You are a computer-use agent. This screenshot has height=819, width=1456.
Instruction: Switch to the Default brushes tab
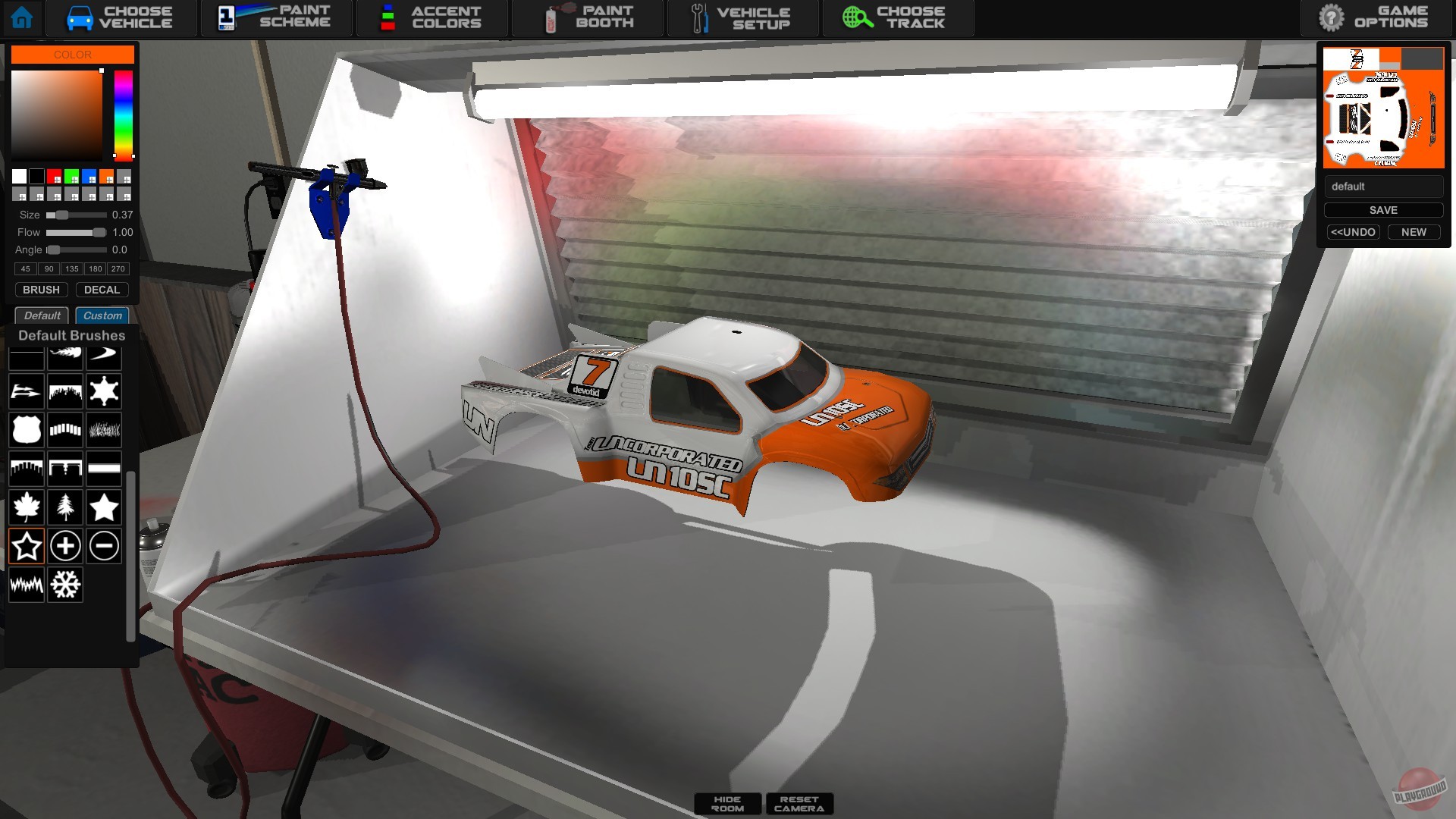pos(42,315)
